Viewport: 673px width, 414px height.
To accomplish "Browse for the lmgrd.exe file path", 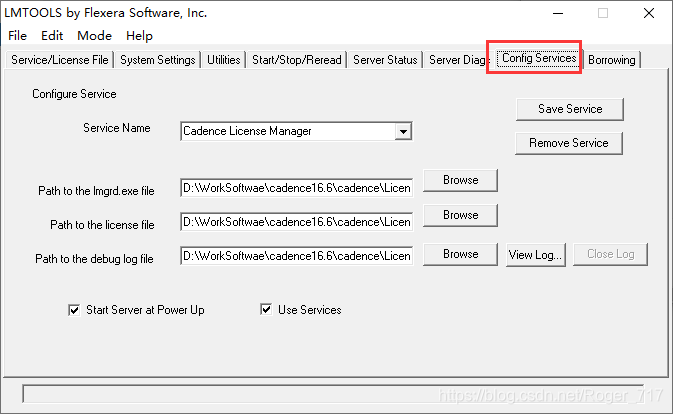I will tap(460, 180).
